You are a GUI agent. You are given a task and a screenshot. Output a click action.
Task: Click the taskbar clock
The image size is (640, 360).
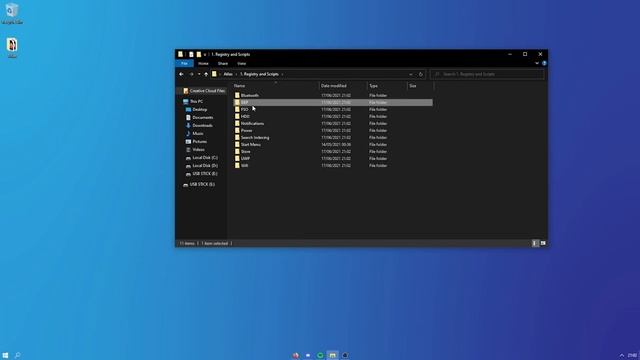633,356
